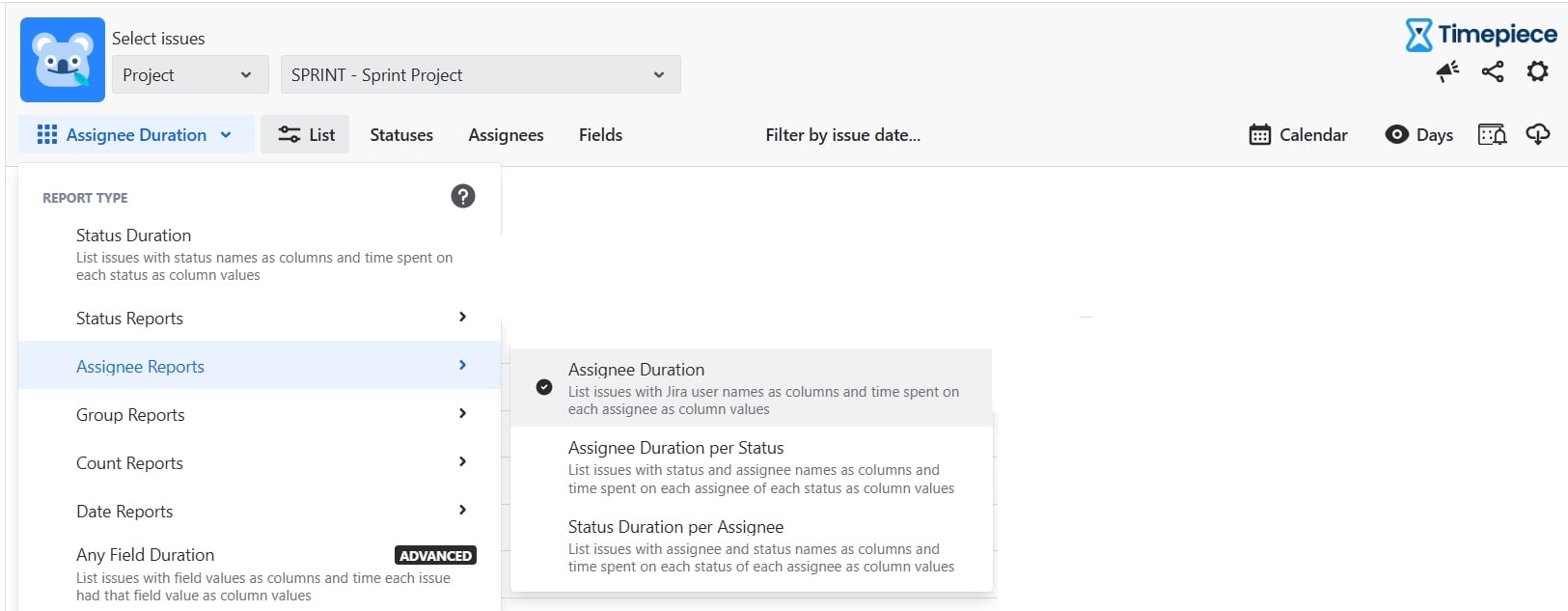Open the Group Reports menu item
Viewport: 1568px width, 611px height.
[260, 414]
